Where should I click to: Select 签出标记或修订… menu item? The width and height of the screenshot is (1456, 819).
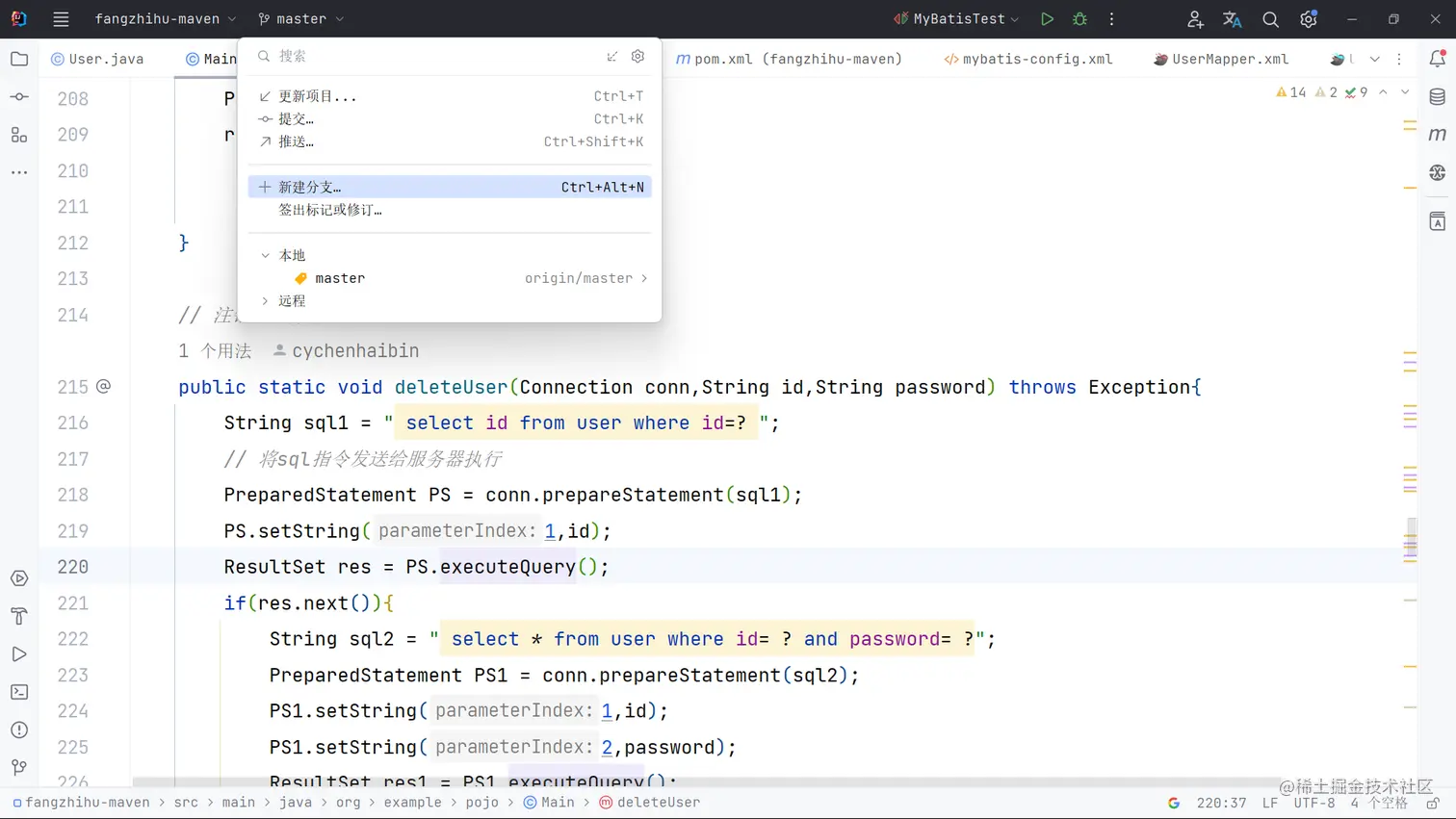coord(450,210)
